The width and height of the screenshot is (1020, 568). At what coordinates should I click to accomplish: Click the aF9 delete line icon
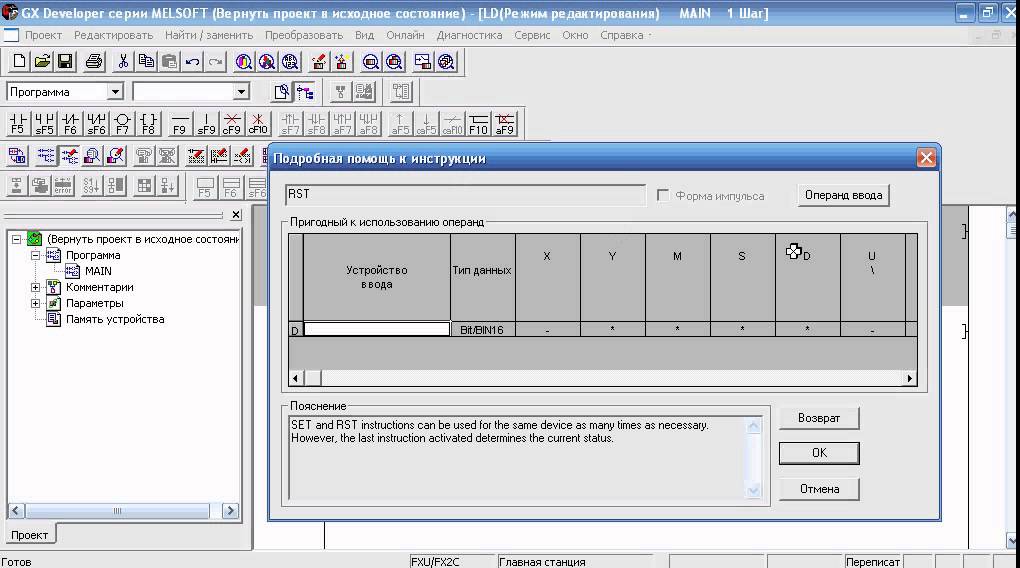coord(504,124)
